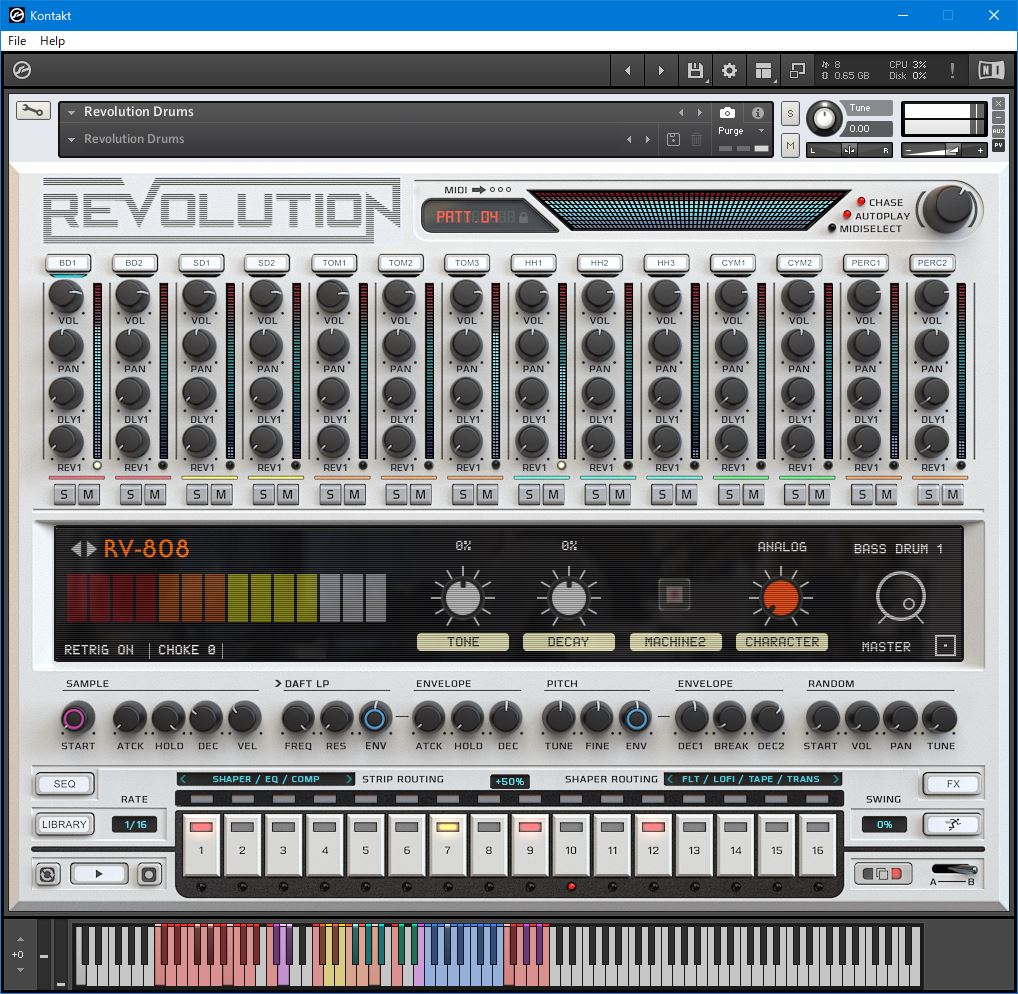Close the instrument with X in header

click(x=999, y=104)
